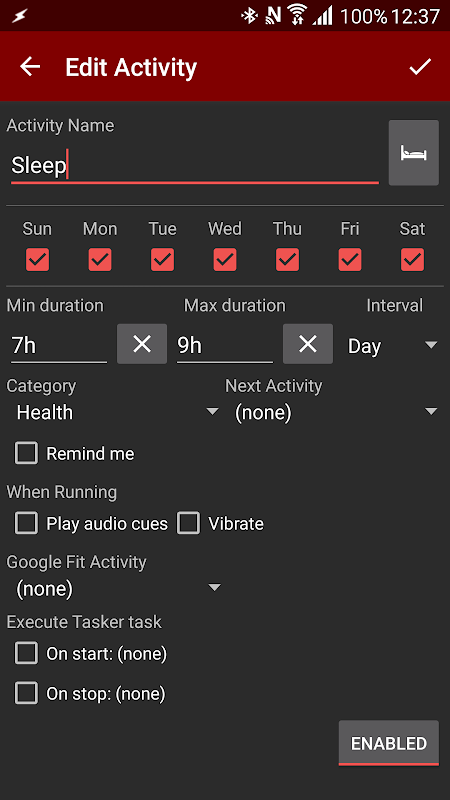
Task: Enable Play audio cues
Action: (27, 523)
